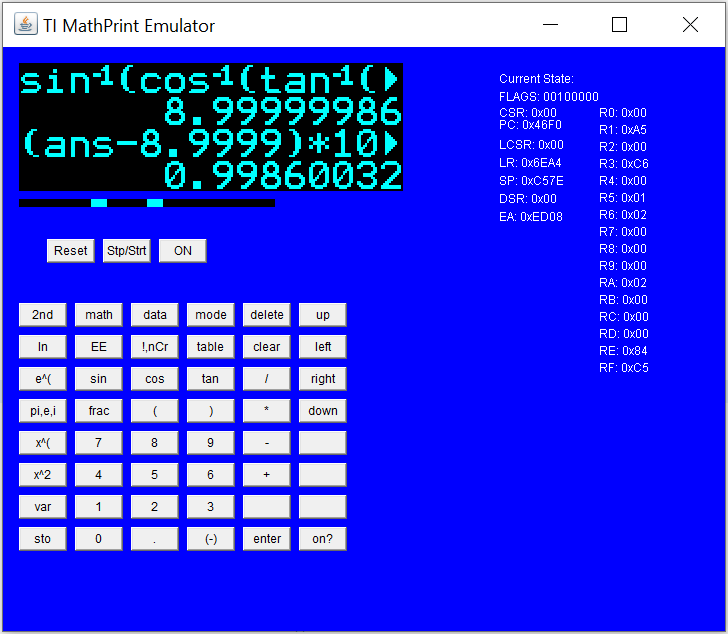This screenshot has height=634, width=728.
Task: Click the negative (-) key
Action: pyautogui.click(x=211, y=539)
